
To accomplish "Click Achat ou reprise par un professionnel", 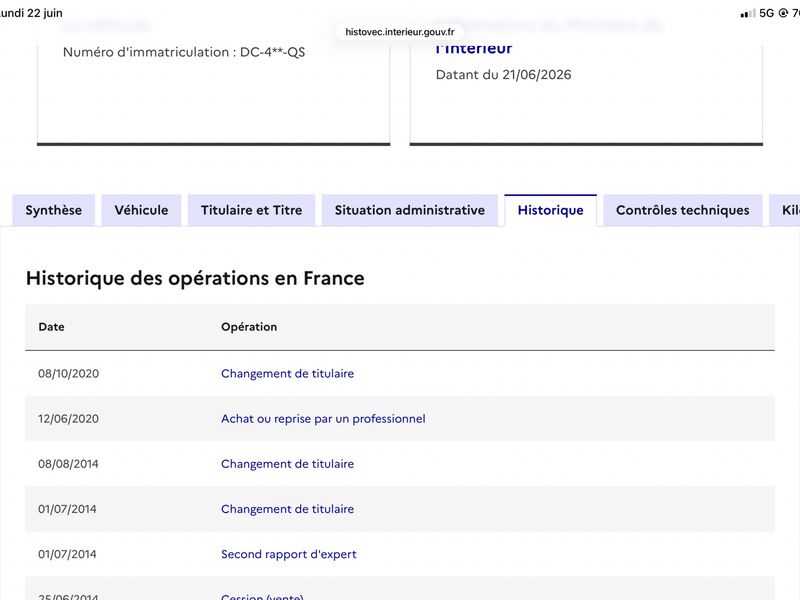I will pyautogui.click(x=323, y=419).
